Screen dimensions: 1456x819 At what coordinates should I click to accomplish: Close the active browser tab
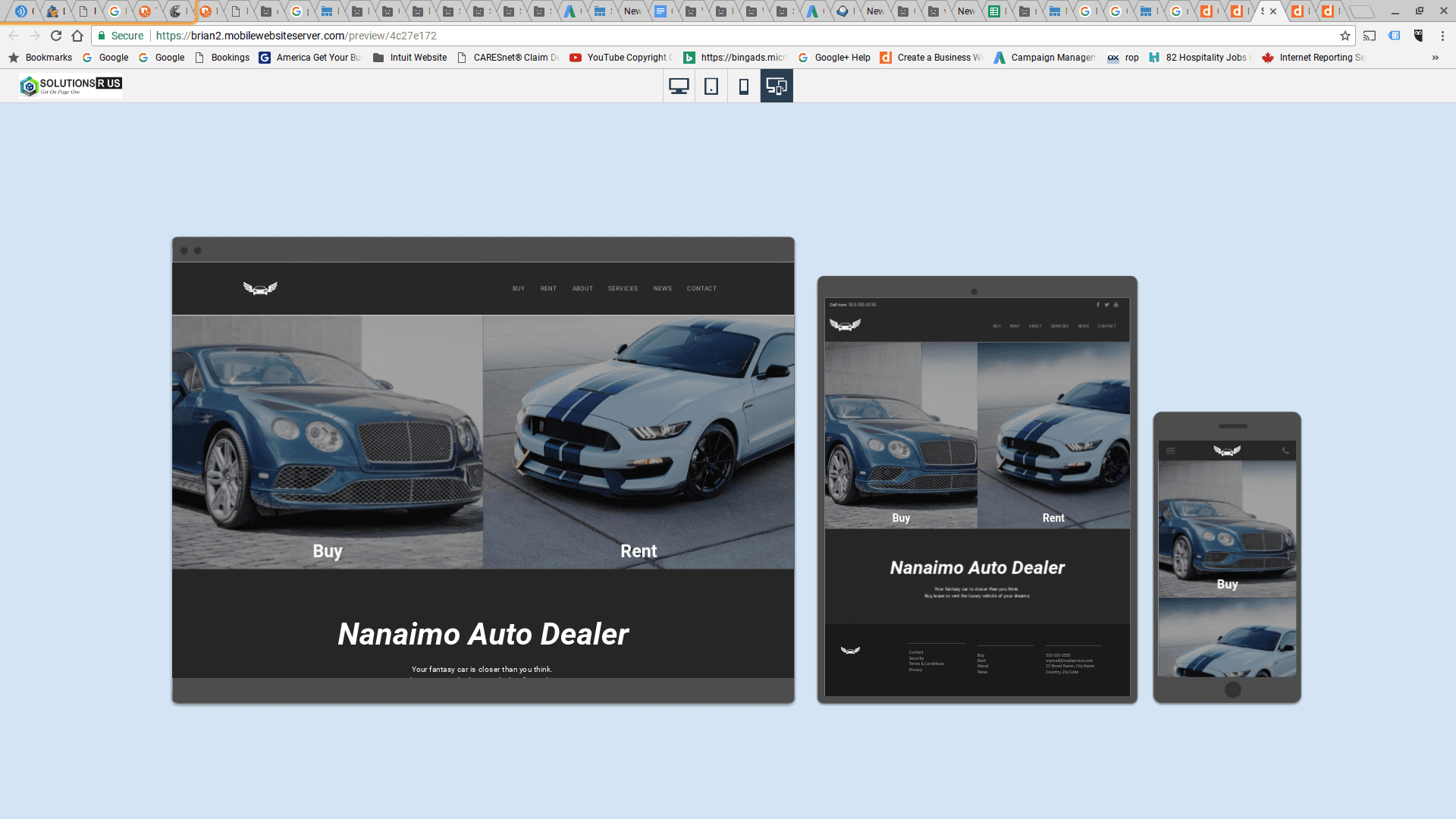pos(1273,11)
